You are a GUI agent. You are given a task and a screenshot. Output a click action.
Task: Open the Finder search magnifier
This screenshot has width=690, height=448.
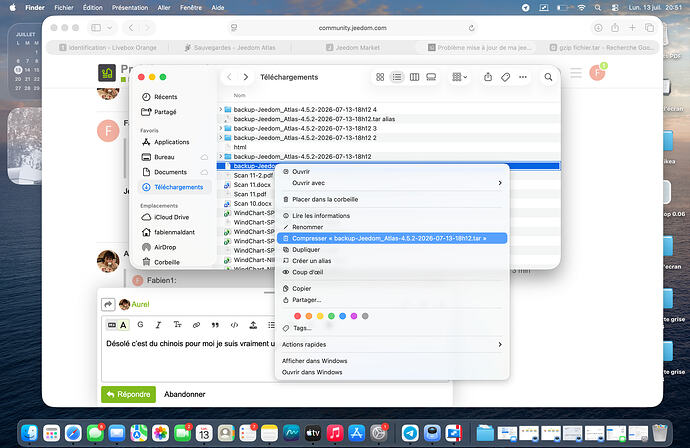click(548, 77)
